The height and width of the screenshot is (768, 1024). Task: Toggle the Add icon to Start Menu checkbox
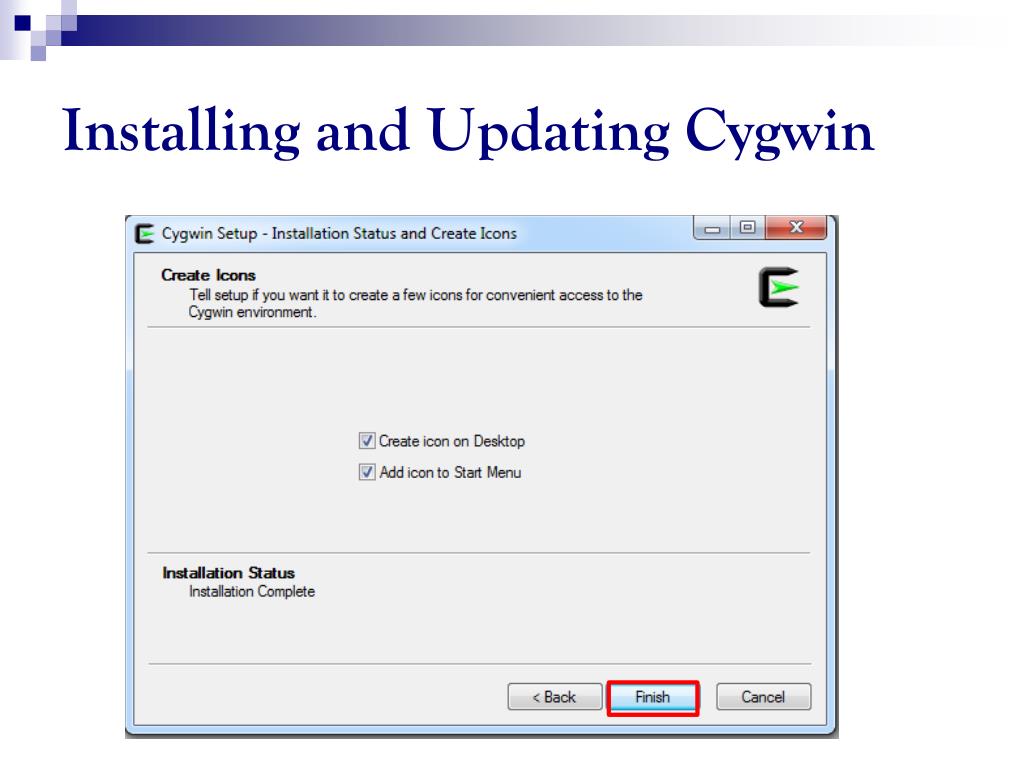pyautogui.click(x=367, y=472)
